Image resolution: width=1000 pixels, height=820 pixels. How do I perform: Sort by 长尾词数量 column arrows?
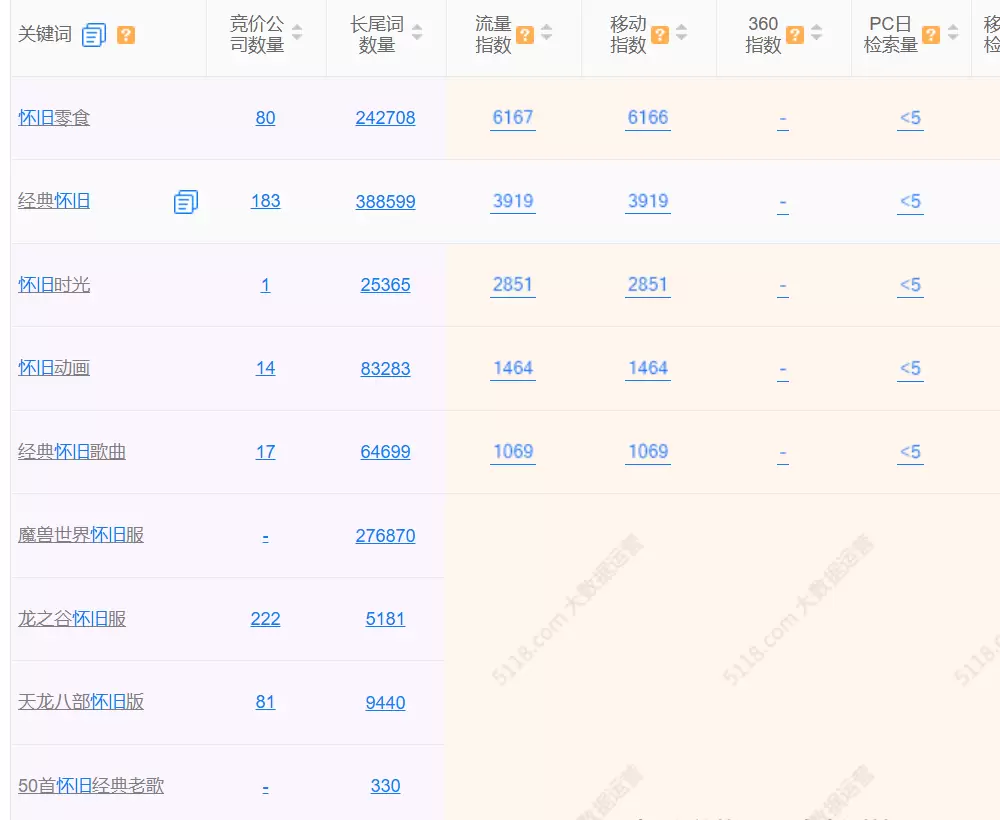pos(417,34)
